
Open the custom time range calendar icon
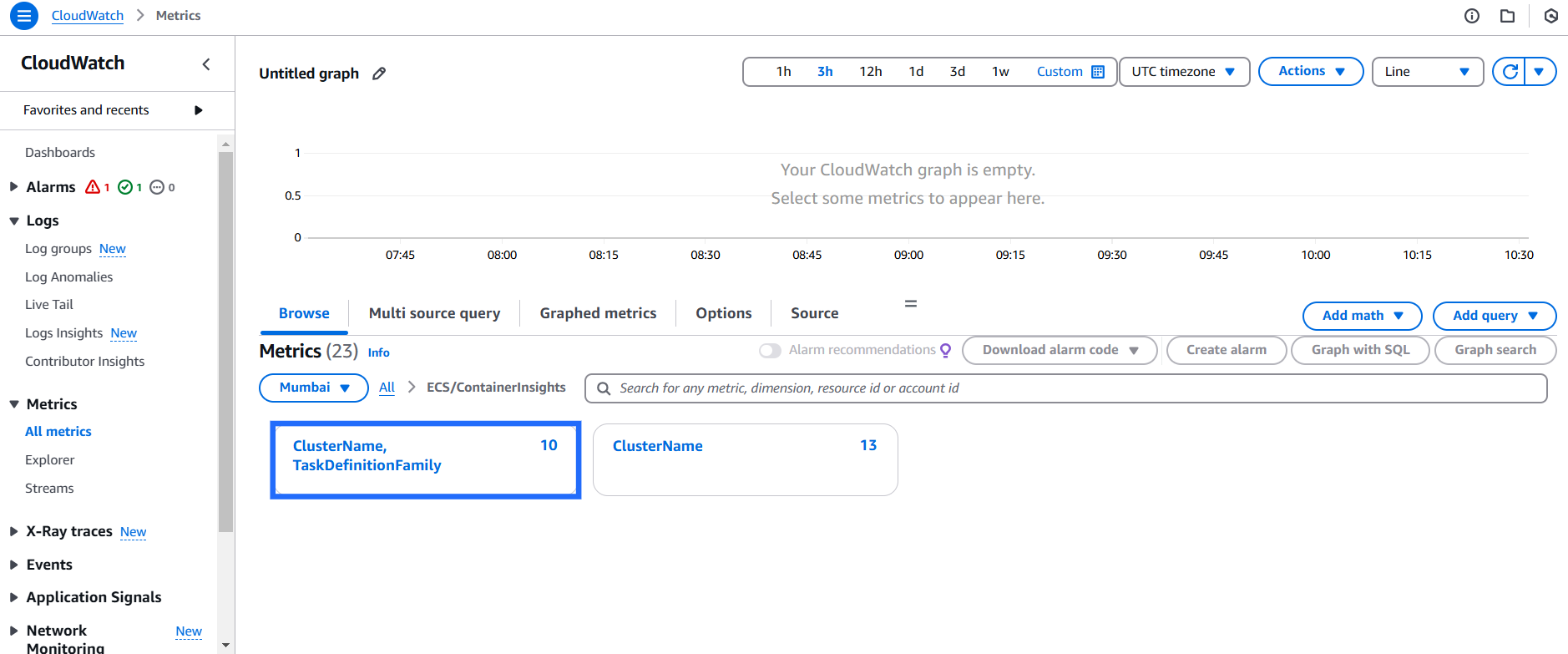pos(1098,72)
